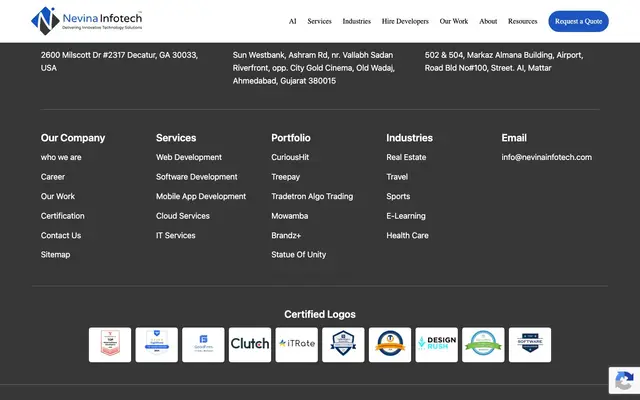
Task: View the CuriousHit portfolio project
Action: click(x=290, y=157)
